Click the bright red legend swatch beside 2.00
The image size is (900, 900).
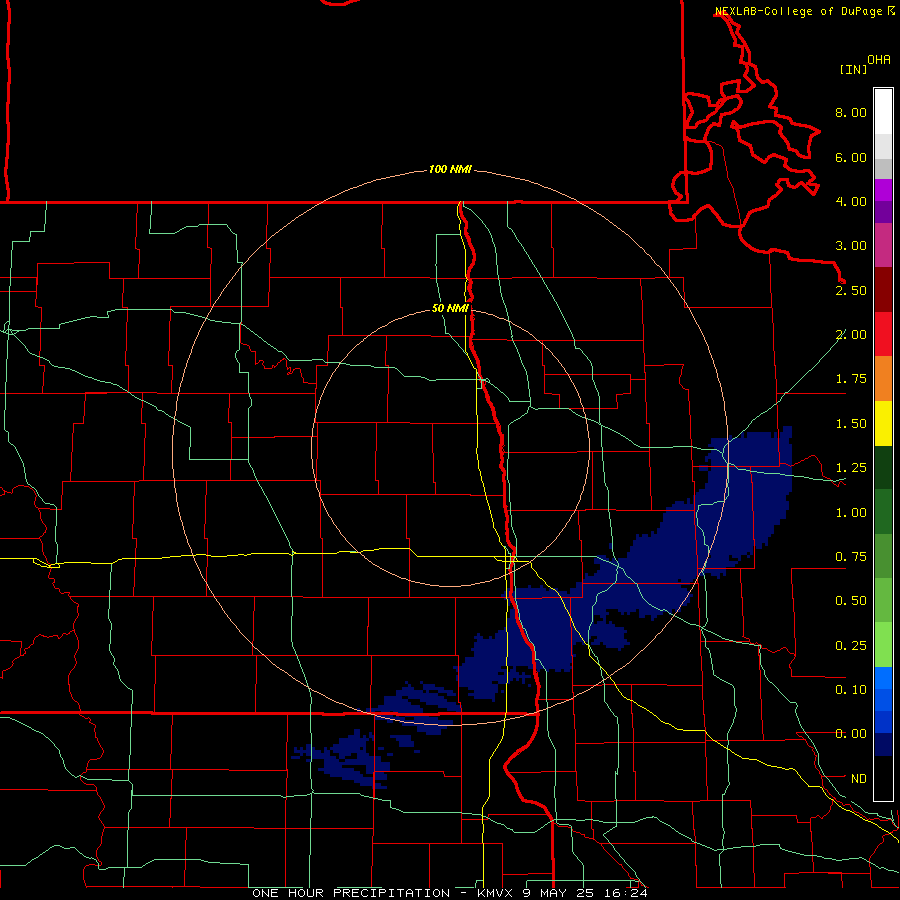click(x=883, y=334)
